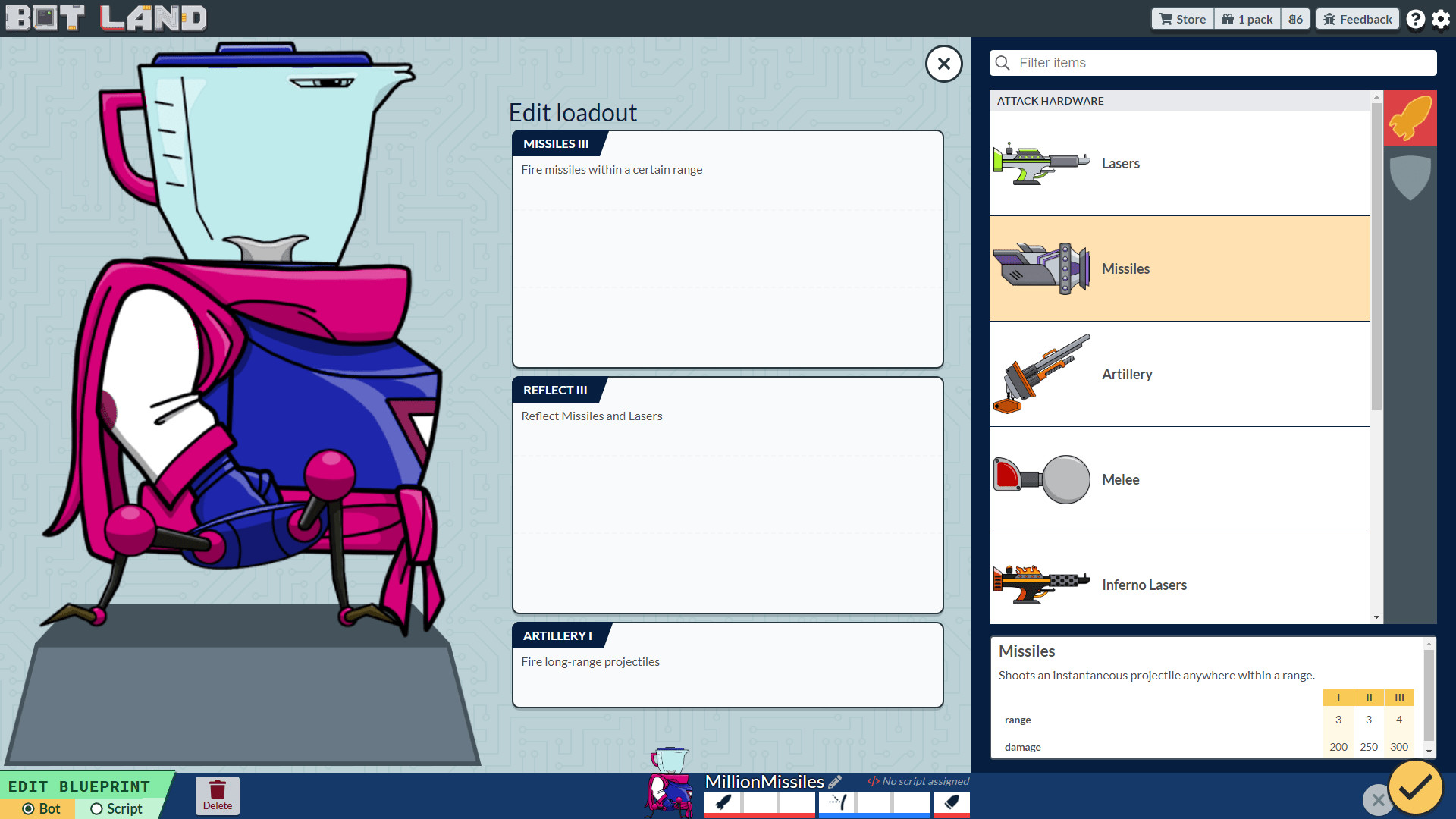Click the pencil icon to rename MillionMissiles
The image size is (1456, 819).
tap(836, 780)
